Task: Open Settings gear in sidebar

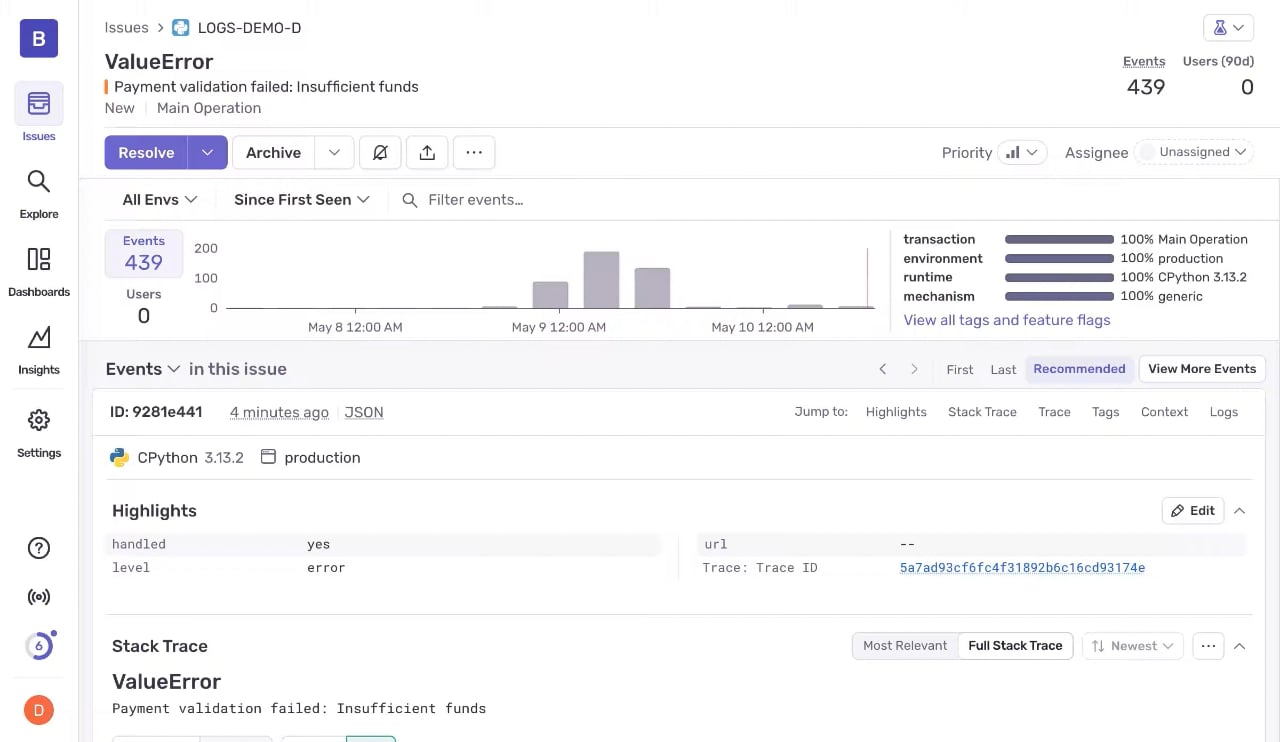Action: (39, 431)
